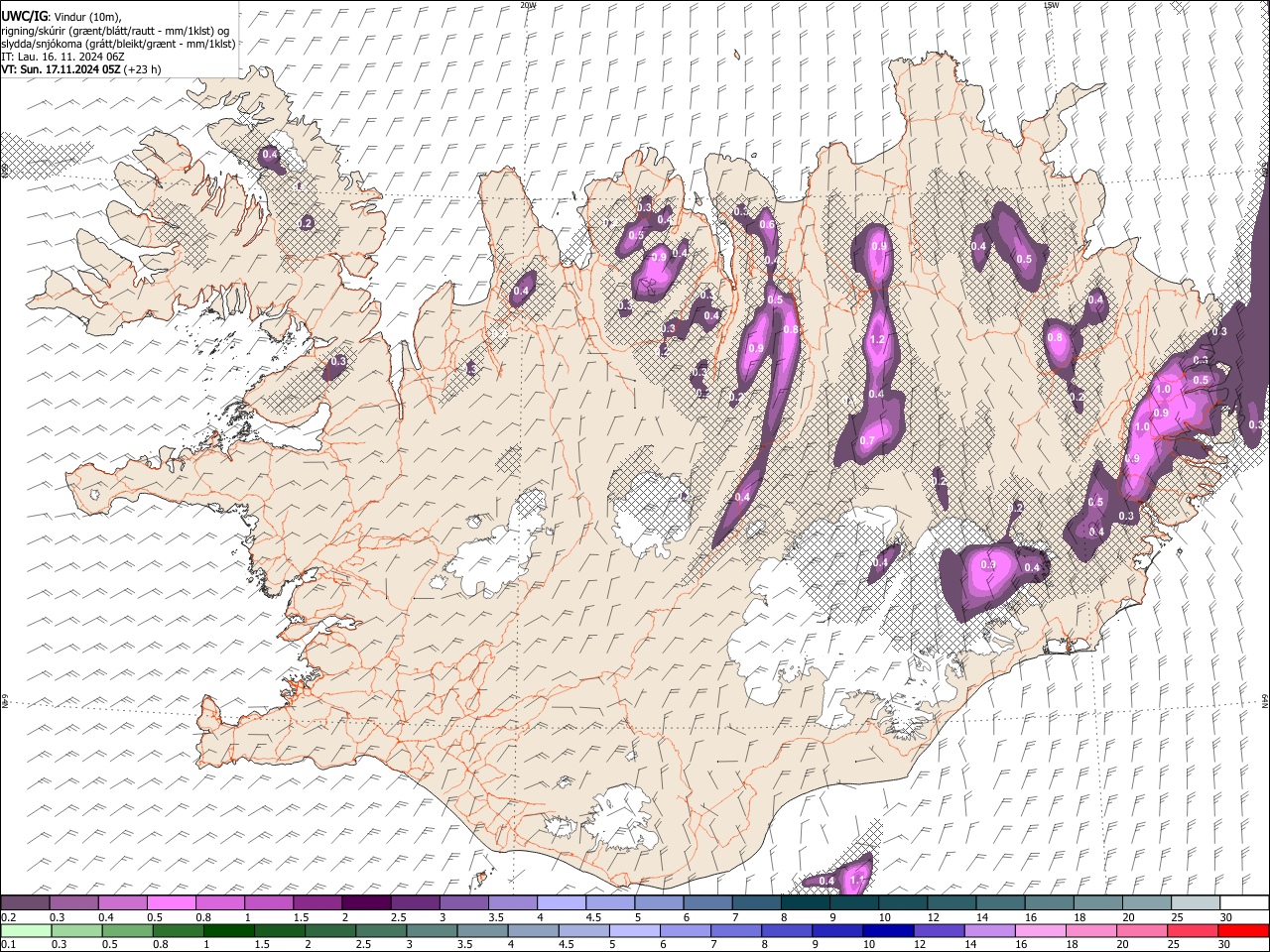The image size is (1270, 952).
Task: Click the darkest green swatch between 1 and 1.5
Action: tap(228, 930)
